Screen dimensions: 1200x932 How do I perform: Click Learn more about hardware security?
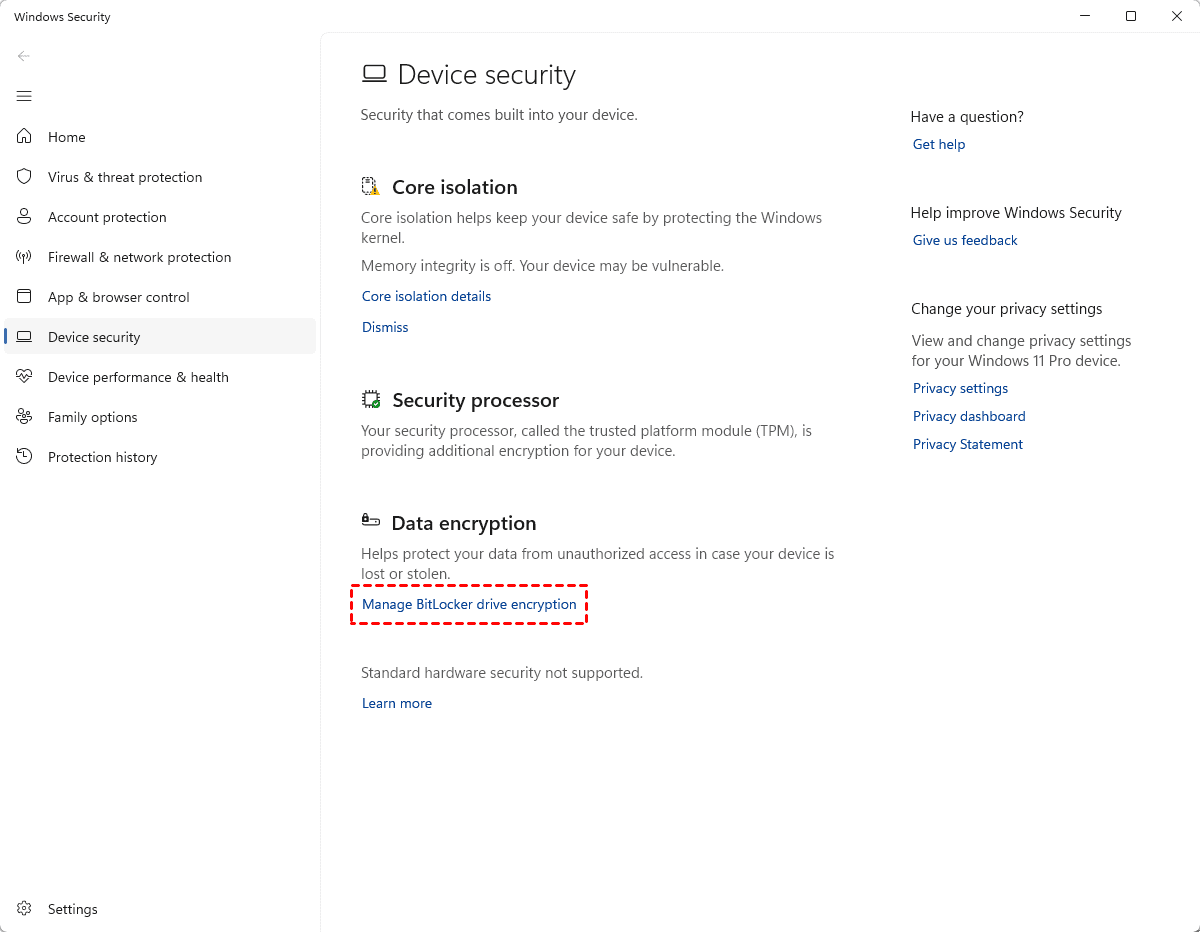tap(397, 703)
